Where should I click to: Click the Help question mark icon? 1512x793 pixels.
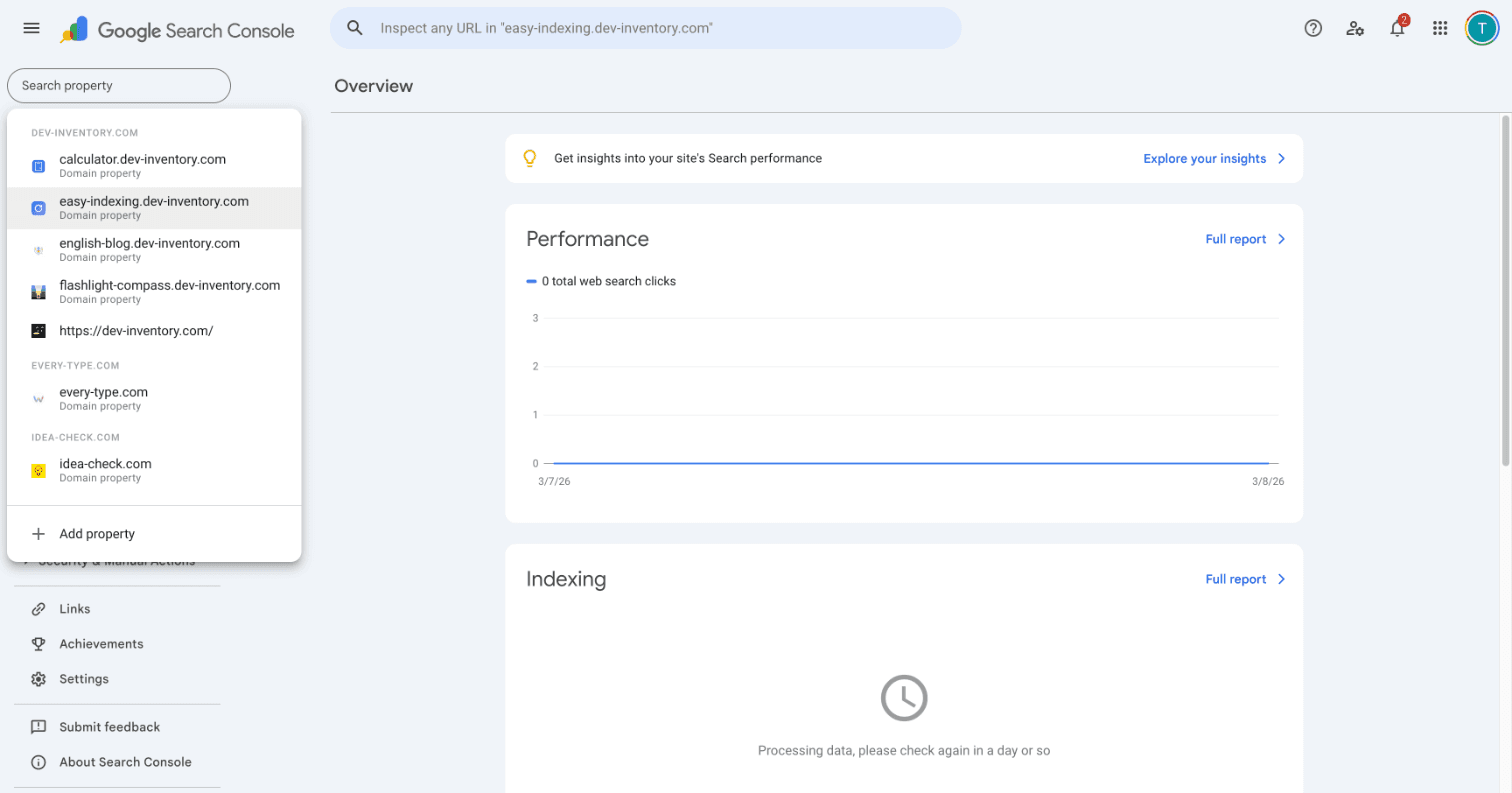tap(1313, 28)
